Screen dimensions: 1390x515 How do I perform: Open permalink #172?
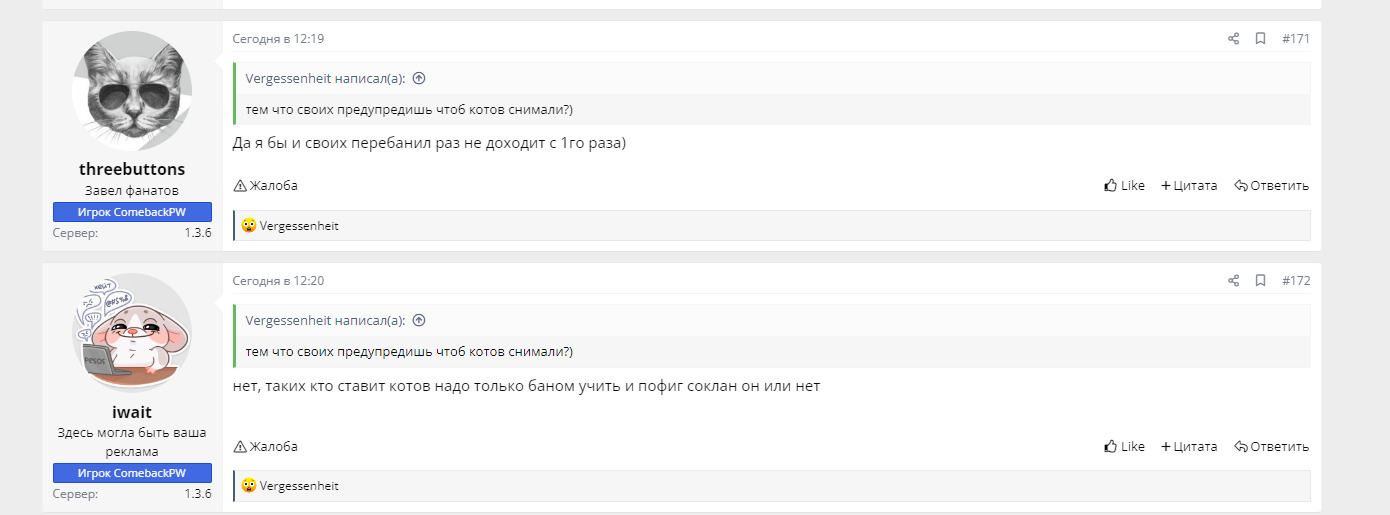[1296, 281]
